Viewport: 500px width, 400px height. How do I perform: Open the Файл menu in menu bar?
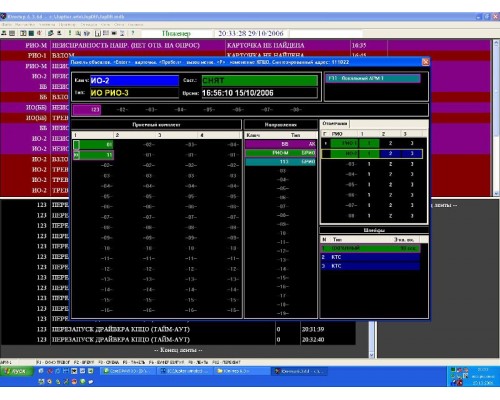pos(6,25)
